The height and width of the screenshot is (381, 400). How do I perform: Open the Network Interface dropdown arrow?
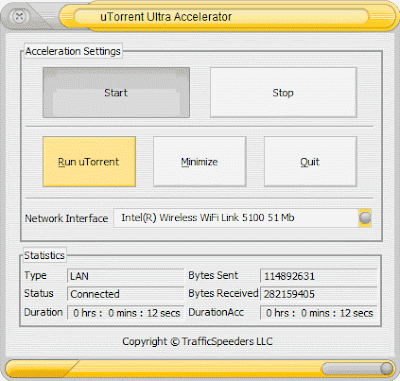(x=365, y=218)
